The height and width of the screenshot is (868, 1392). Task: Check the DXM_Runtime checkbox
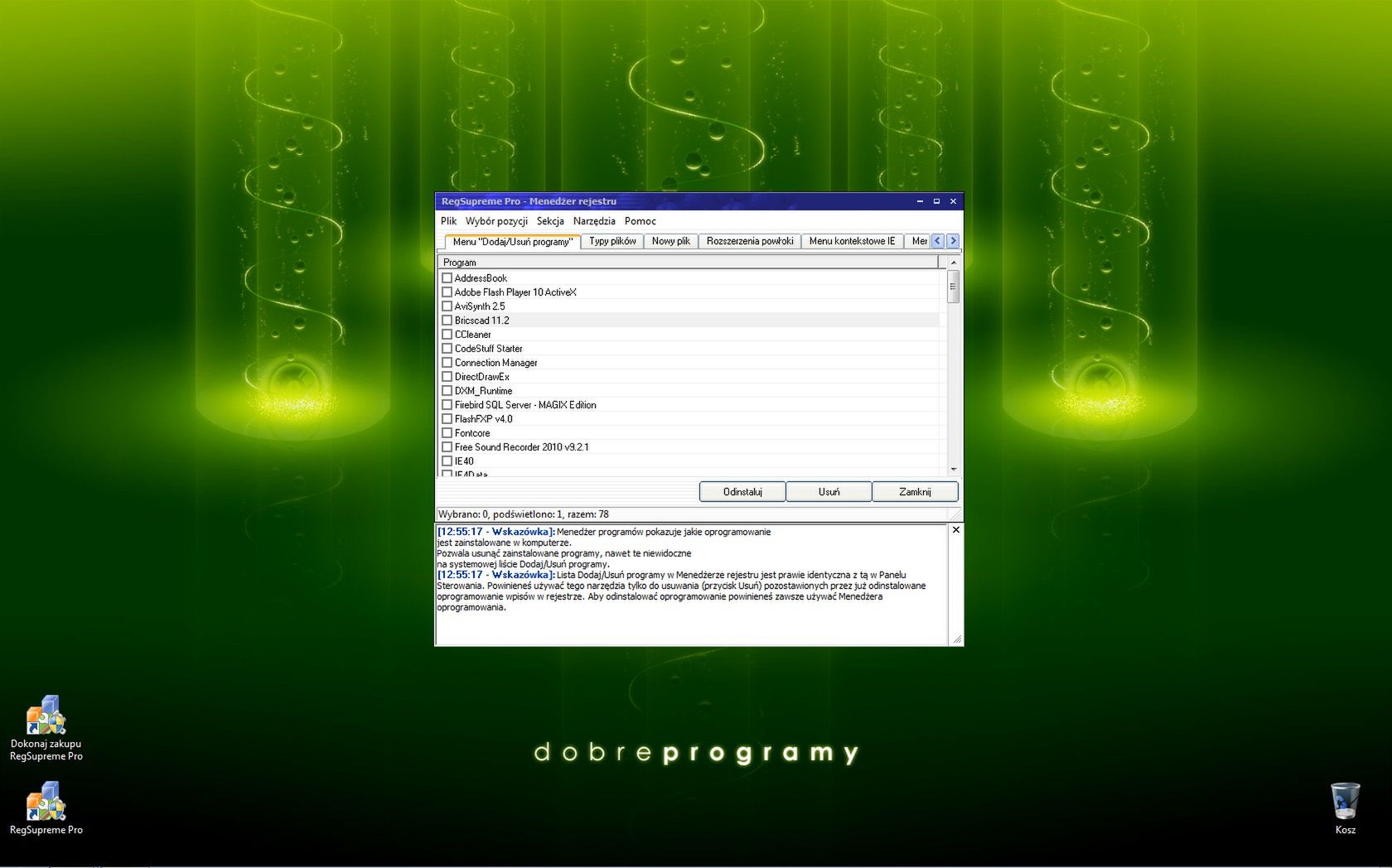(x=447, y=391)
